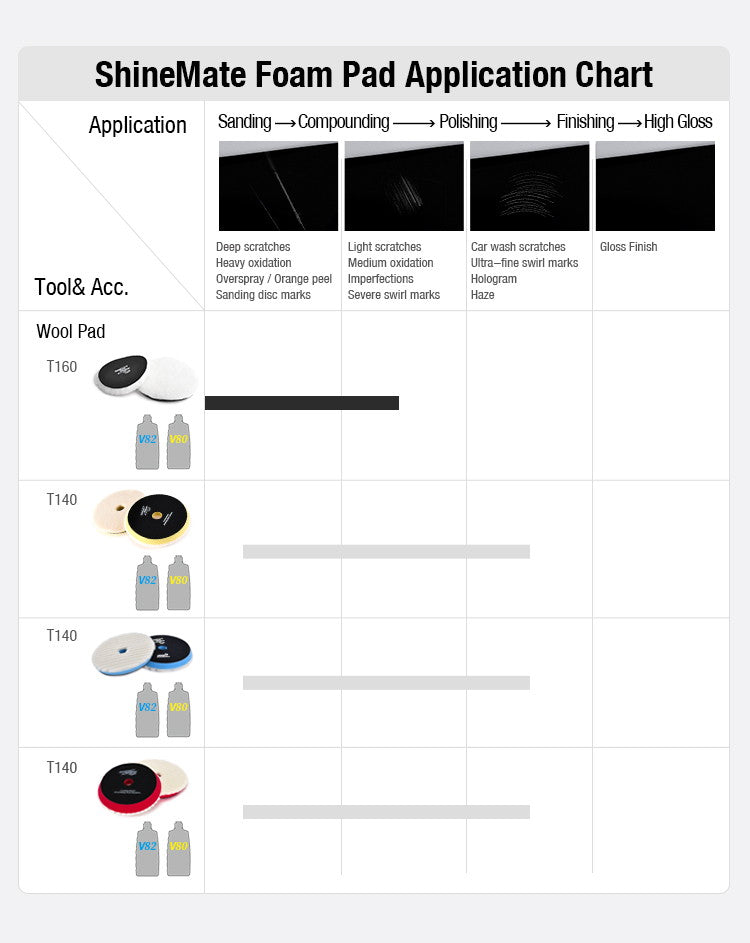Screen dimensions: 750x943
Task: Select the V80 bottle under blue T140 pad
Action: pyautogui.click(x=179, y=710)
